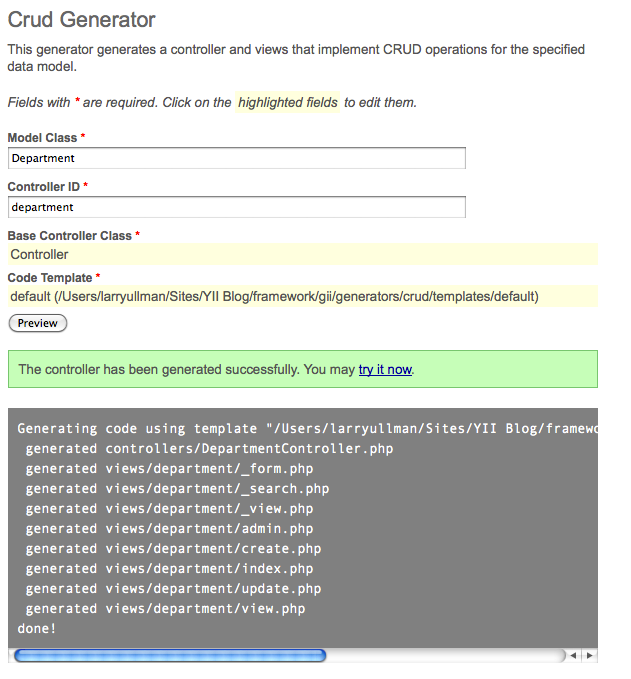
Task: Edit the Code Template highlighted field
Action: [x=302, y=296]
